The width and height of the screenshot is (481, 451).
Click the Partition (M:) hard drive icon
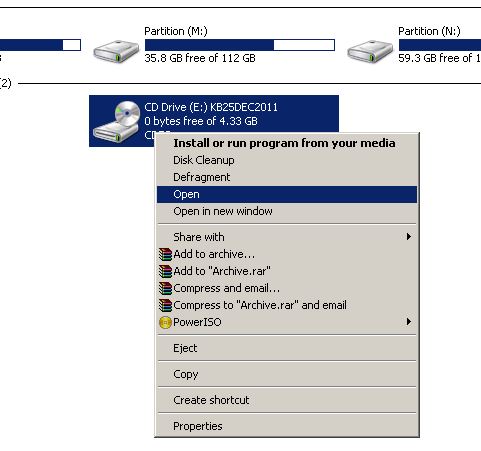(x=116, y=51)
